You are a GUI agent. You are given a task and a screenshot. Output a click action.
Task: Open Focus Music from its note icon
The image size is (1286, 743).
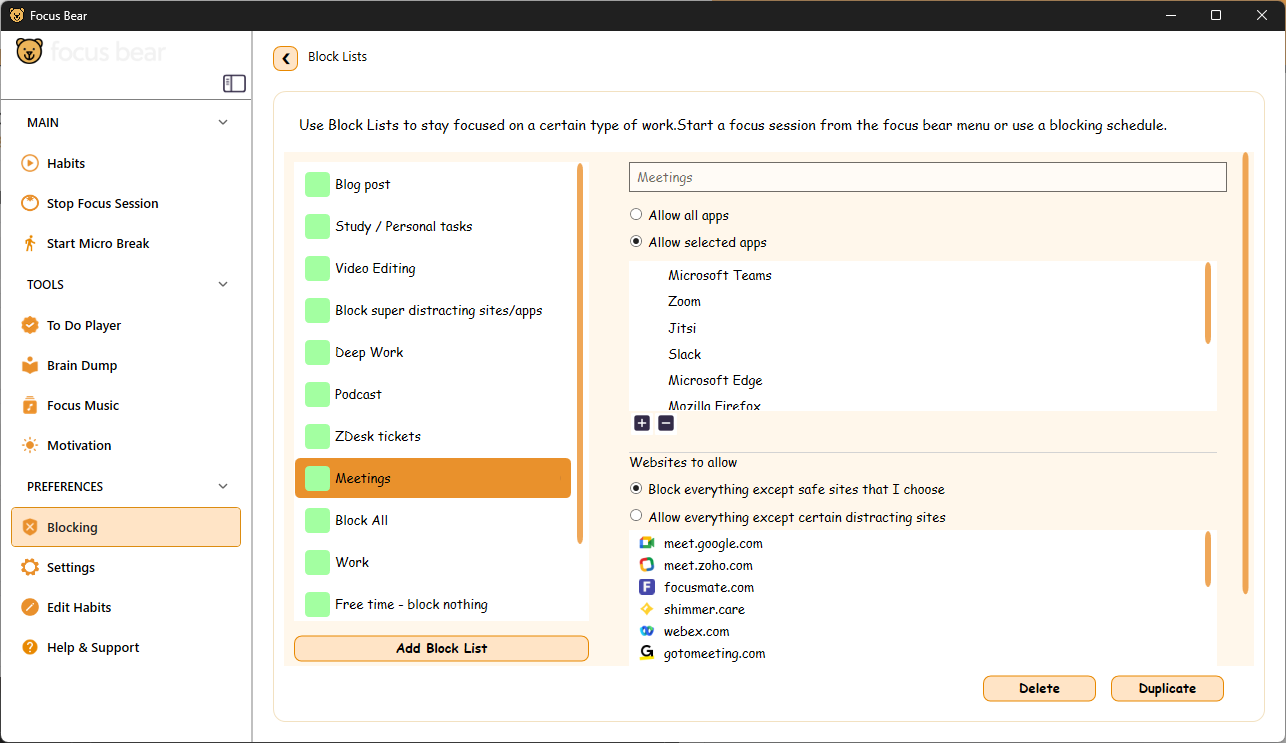(x=30, y=405)
